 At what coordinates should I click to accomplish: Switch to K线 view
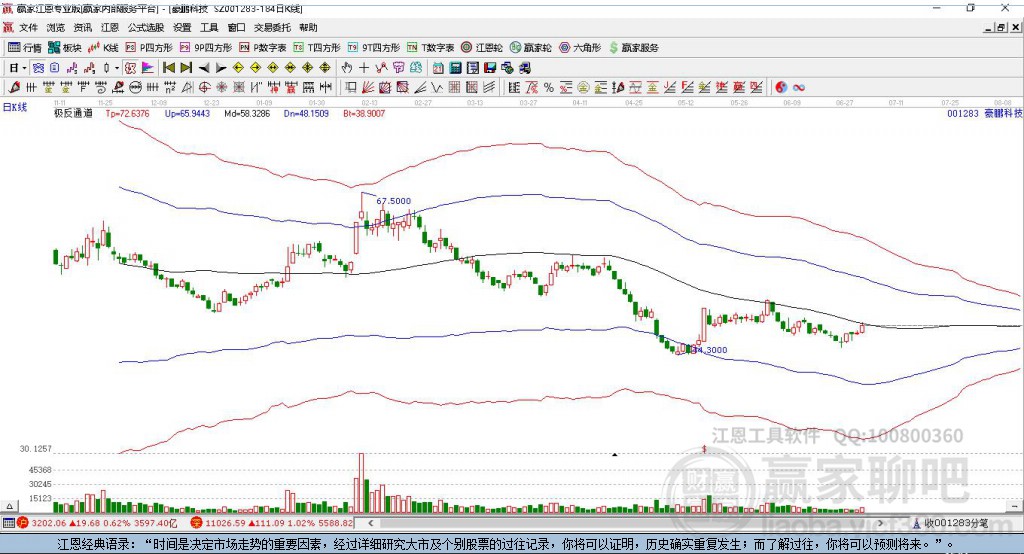pyautogui.click(x=103, y=48)
